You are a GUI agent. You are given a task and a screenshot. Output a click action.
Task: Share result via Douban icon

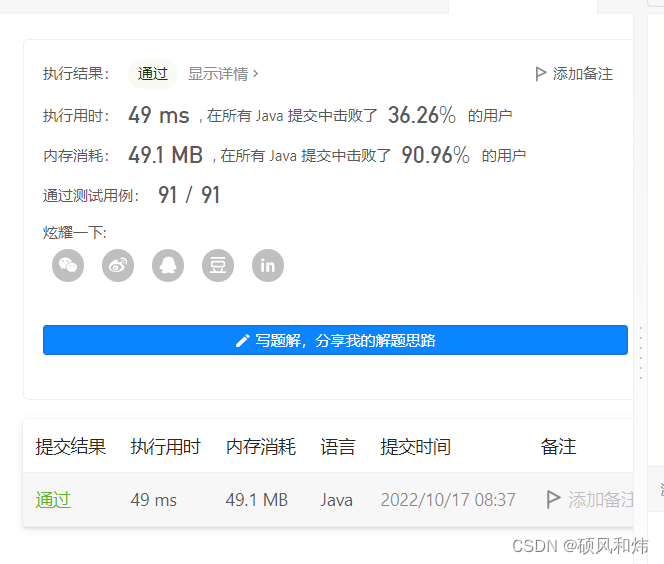click(x=218, y=265)
